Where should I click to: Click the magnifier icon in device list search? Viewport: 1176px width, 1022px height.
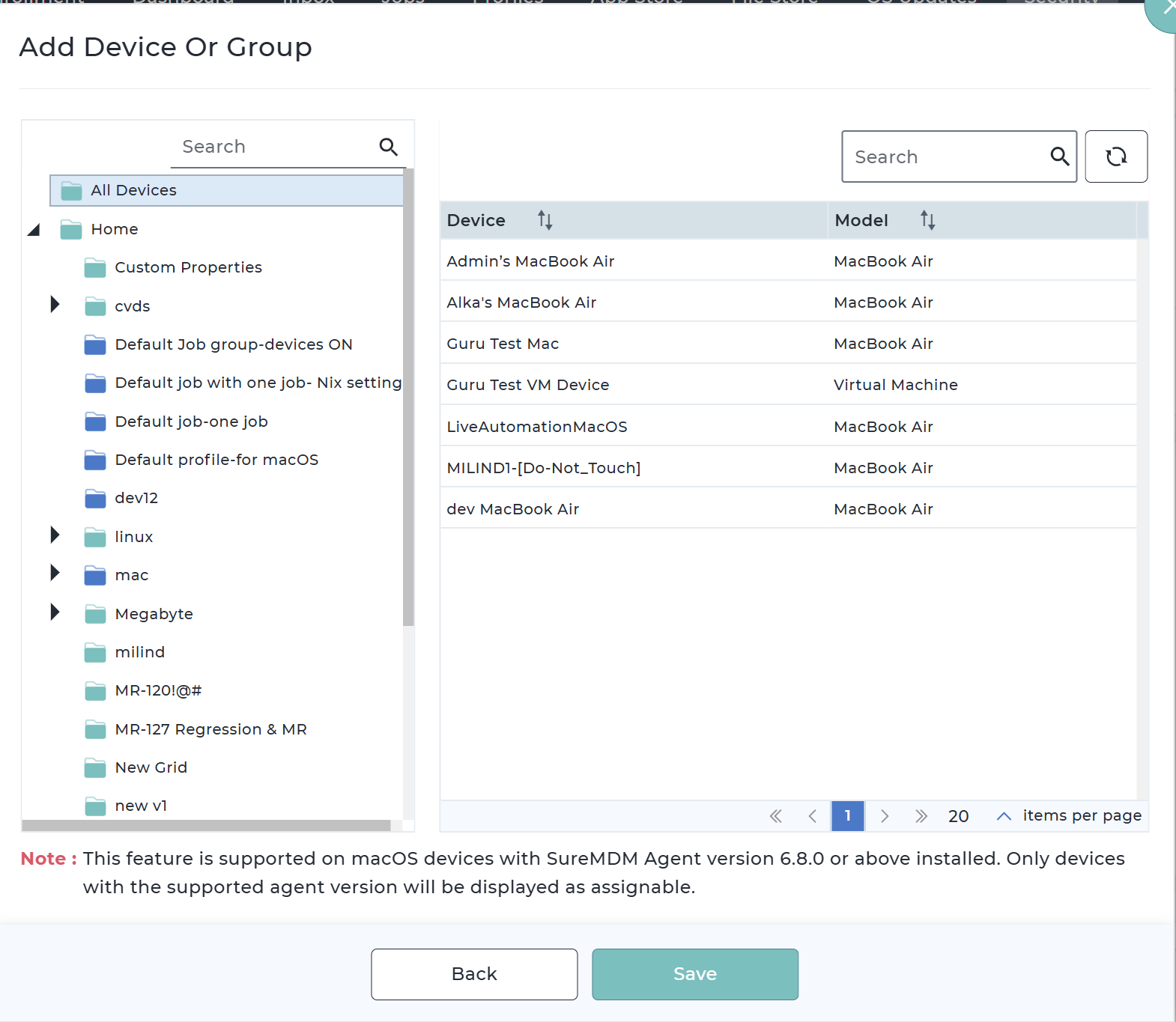(1059, 156)
